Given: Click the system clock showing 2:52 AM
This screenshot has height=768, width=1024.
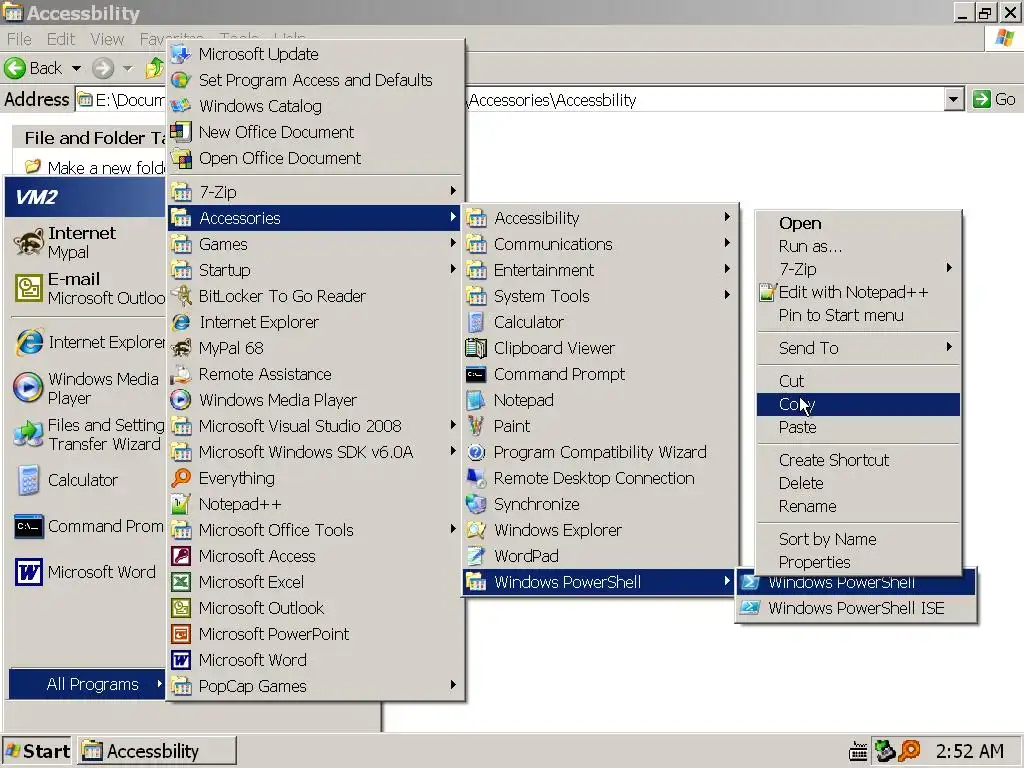Looking at the screenshot, I should [970, 751].
